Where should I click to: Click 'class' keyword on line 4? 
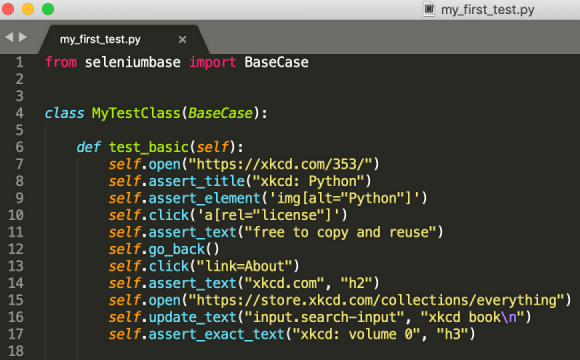(x=65, y=113)
